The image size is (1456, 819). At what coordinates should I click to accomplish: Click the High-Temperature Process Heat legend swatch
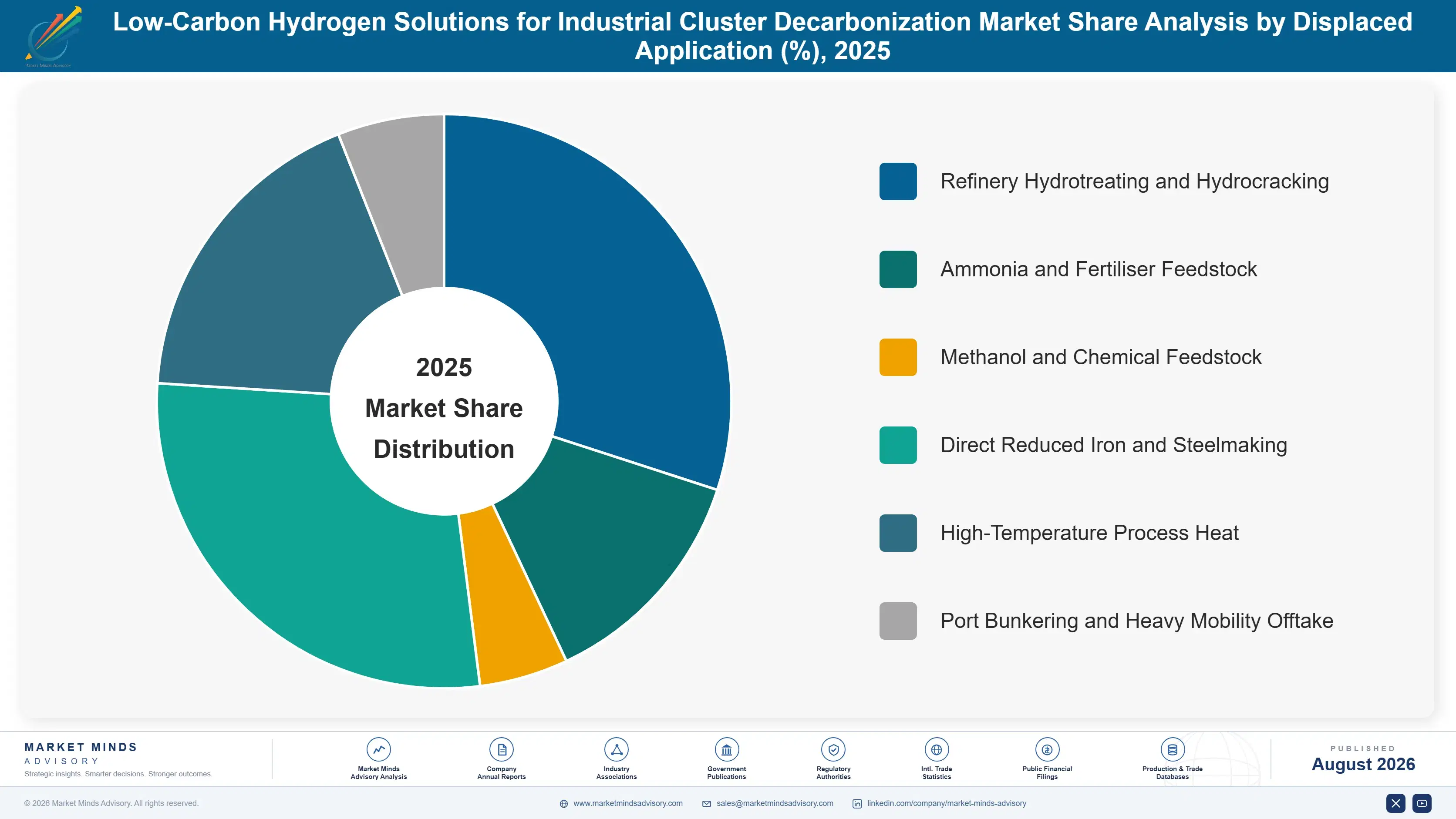point(897,533)
